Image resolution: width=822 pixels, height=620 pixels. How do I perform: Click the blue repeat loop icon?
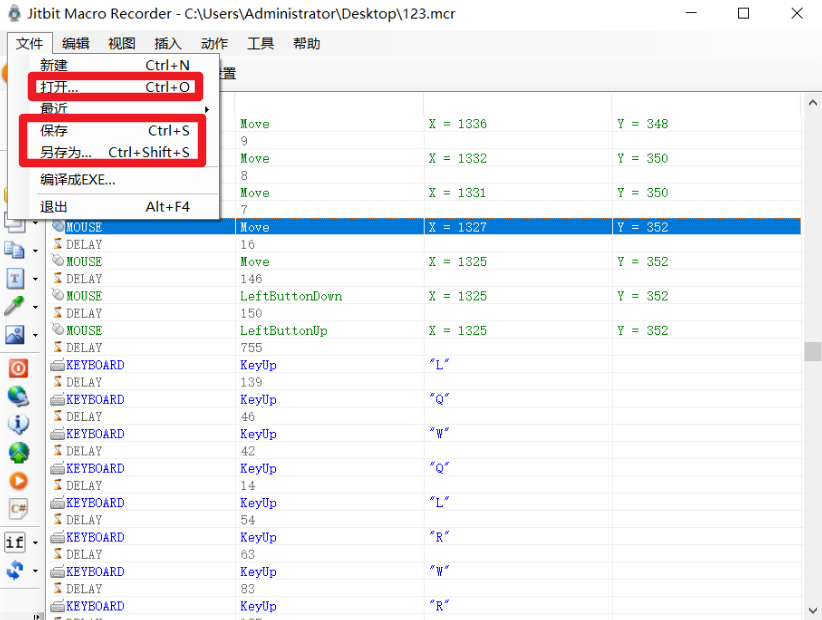pos(15,570)
